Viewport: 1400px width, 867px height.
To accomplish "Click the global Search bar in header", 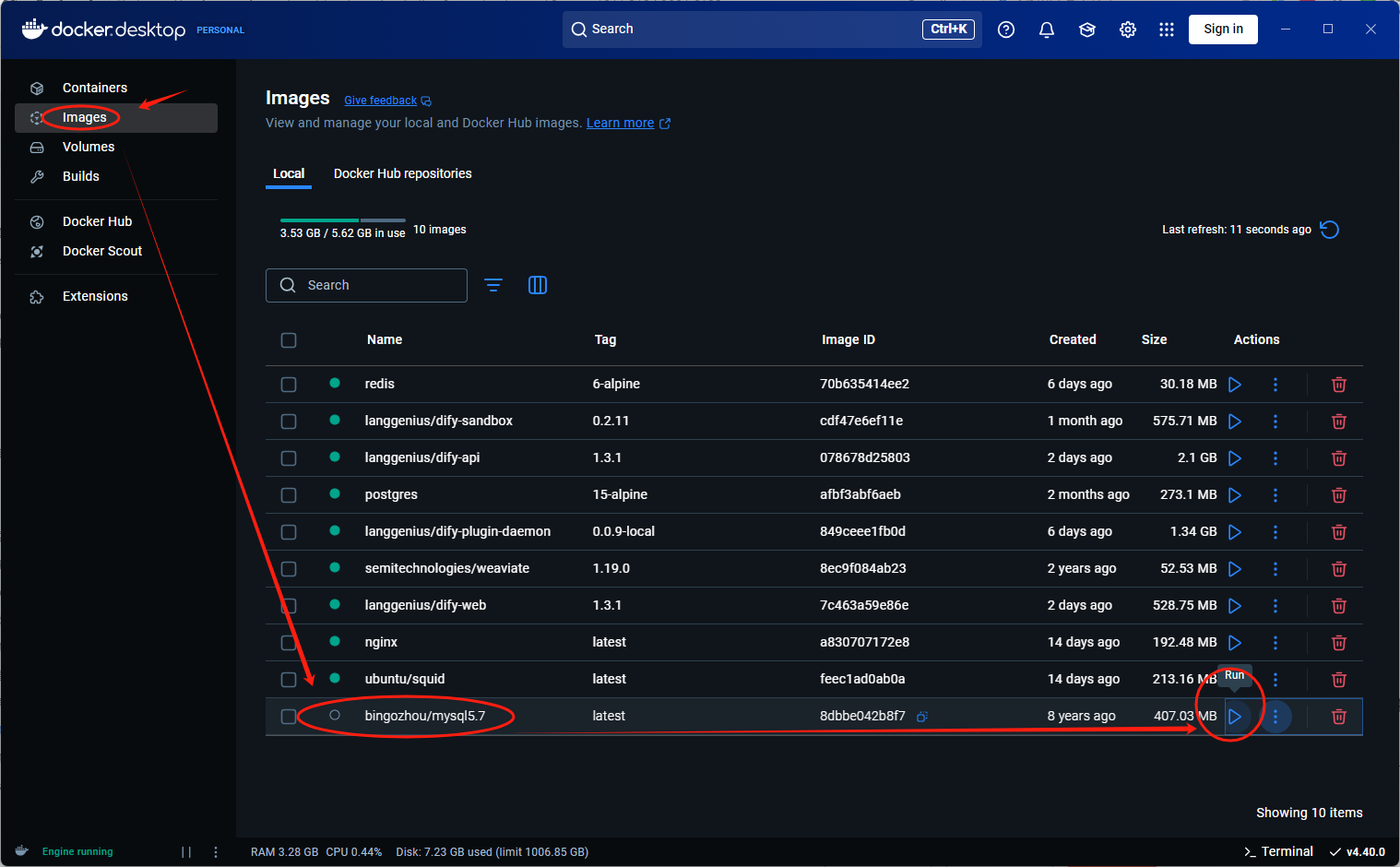I will (x=772, y=30).
